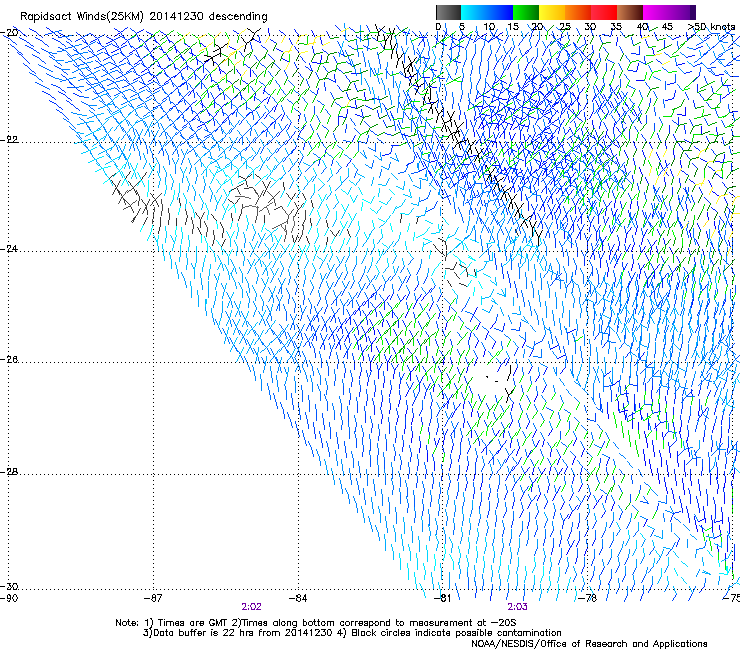Viewport: 740px width, 650px height.
Task: Click the yellow 20-25 knots legend swatch
Action: (552, 12)
